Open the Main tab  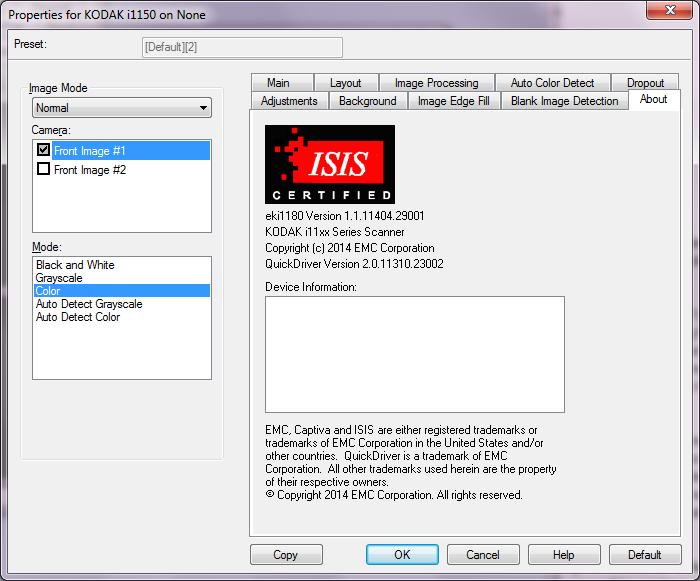coord(282,83)
